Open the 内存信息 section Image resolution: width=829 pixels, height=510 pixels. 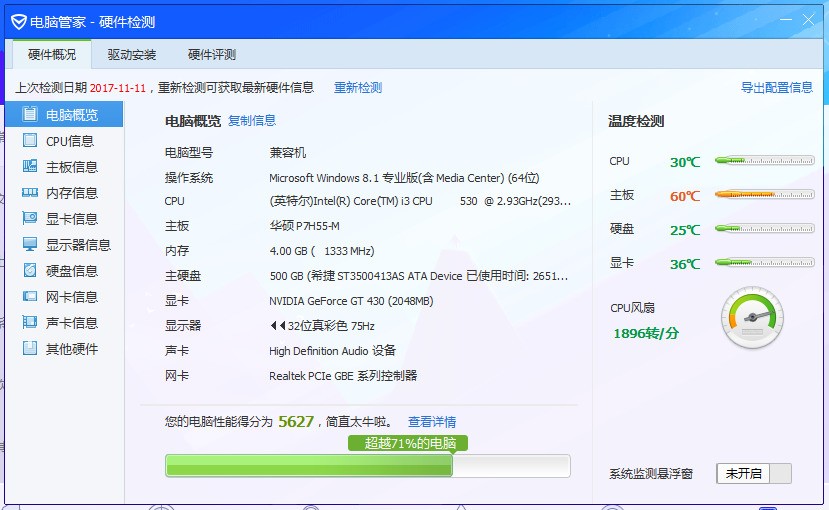63,192
